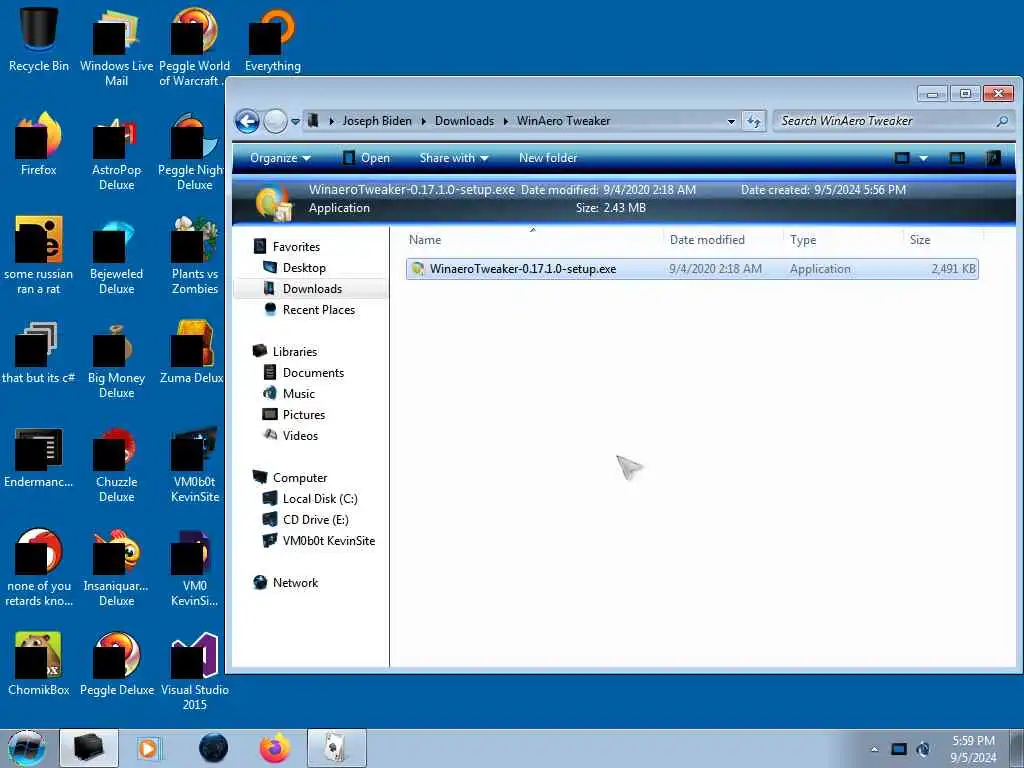Select Zuma Deluxe desktop icon
The width and height of the screenshot is (1024, 768).
192,353
